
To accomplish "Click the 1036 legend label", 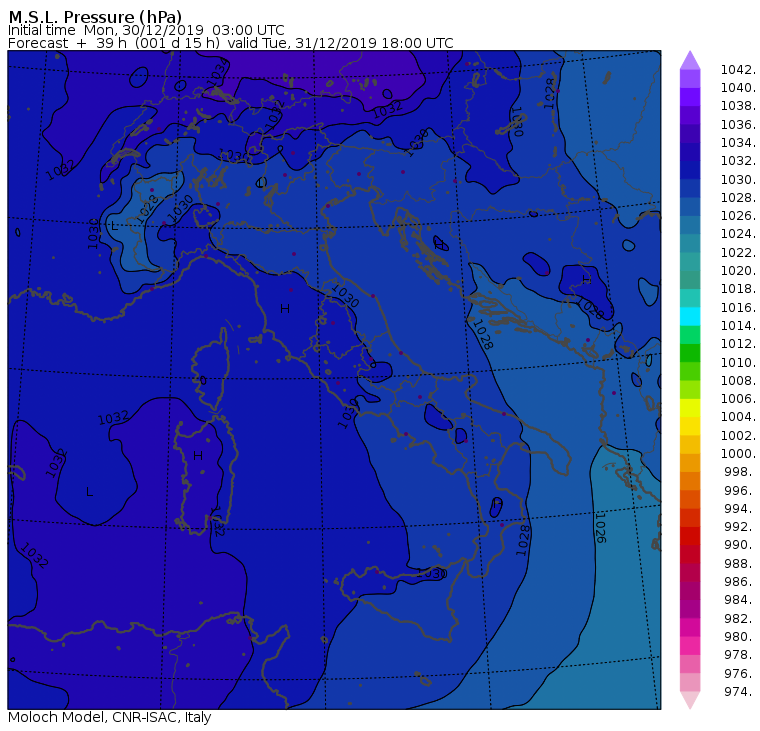I will click(x=738, y=125).
